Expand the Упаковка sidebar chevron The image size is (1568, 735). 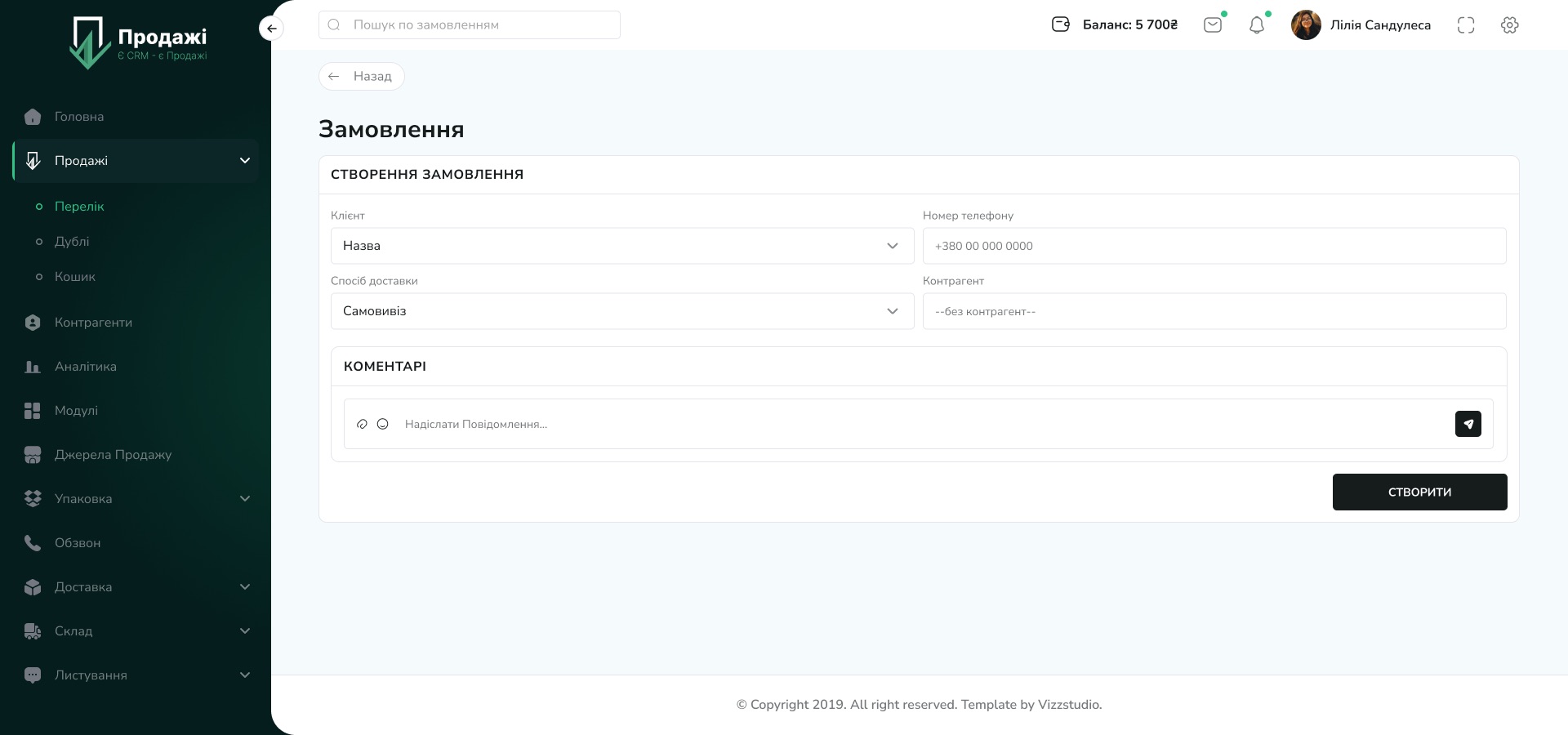click(245, 499)
